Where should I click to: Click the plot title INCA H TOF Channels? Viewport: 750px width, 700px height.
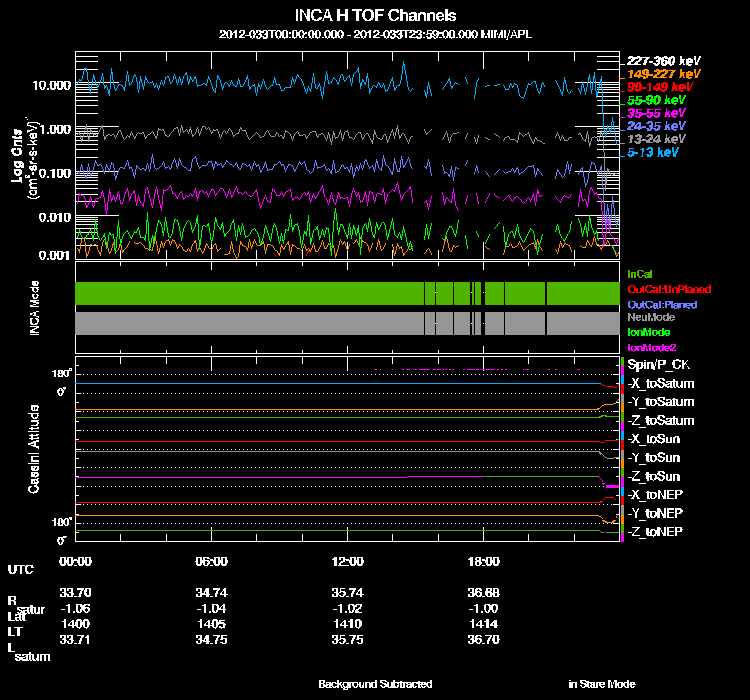point(375,16)
